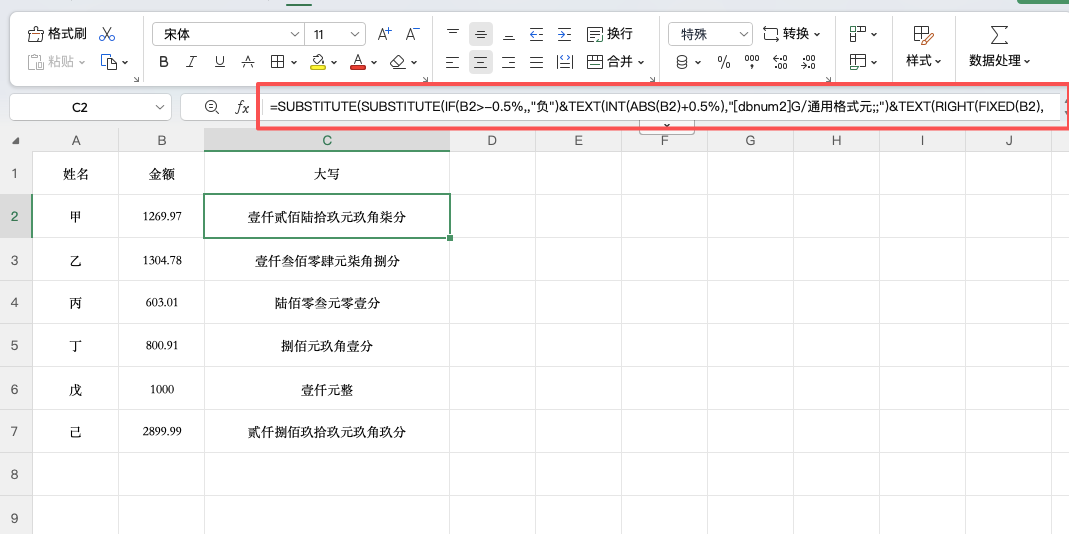Toggle strikethrough formatting
Viewport: 1069px width, 534px height.
pos(248,62)
